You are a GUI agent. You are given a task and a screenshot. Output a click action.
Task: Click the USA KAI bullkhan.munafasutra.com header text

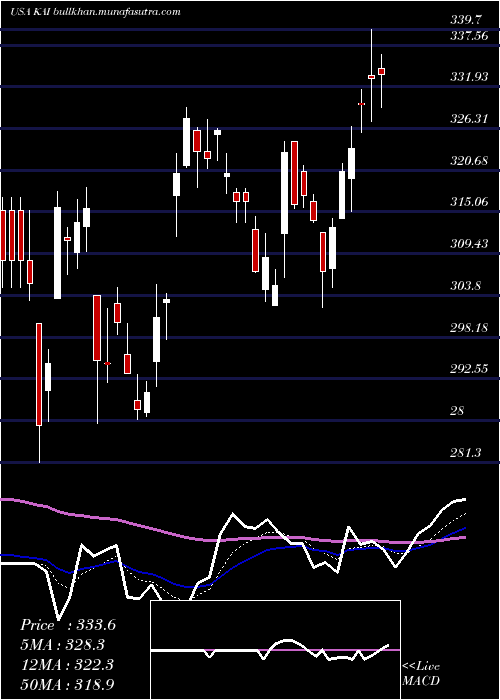95,12
